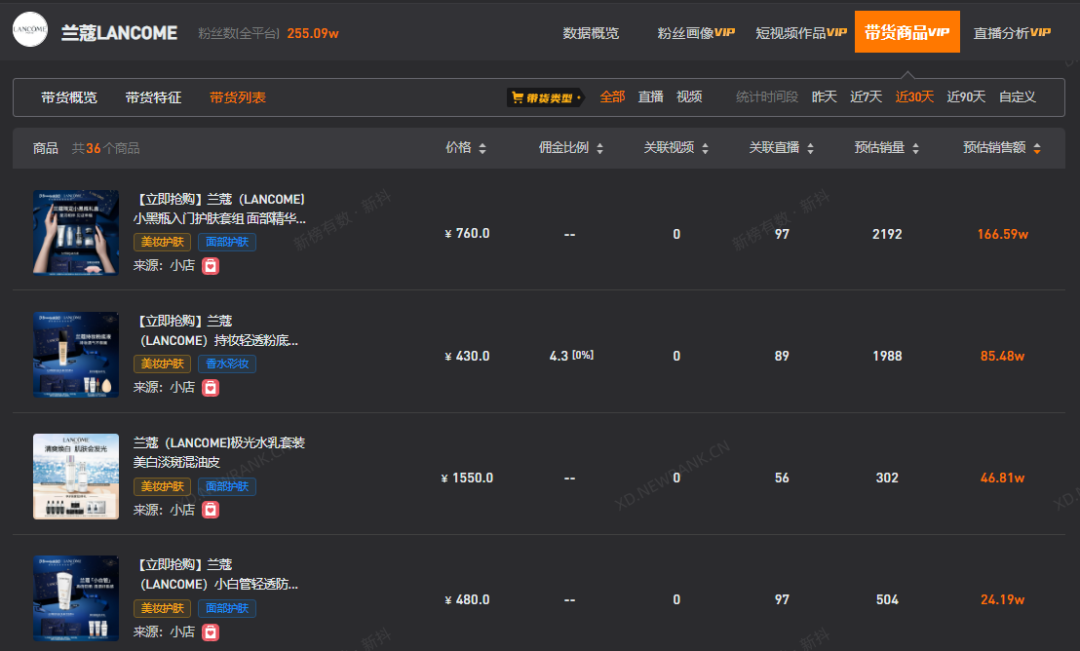Click follower count 255.09w
The width and height of the screenshot is (1080, 651).
click(x=313, y=33)
